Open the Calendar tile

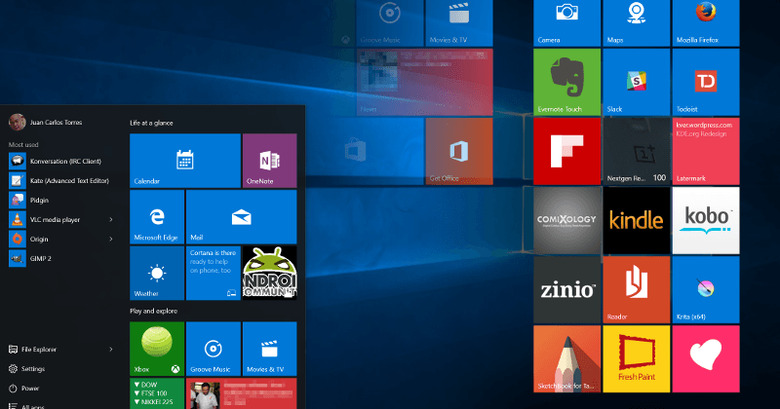pos(185,161)
